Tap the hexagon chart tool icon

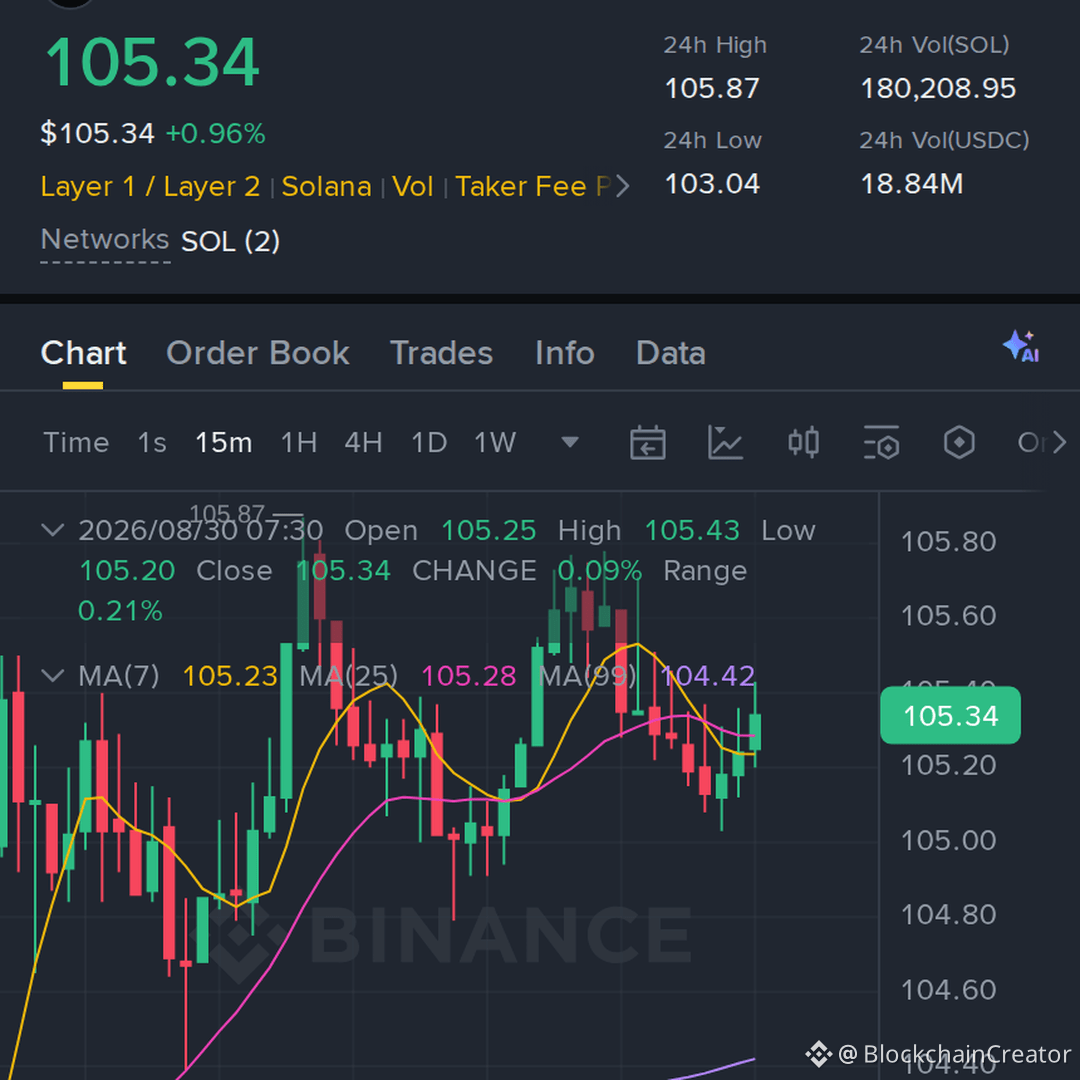(x=959, y=442)
